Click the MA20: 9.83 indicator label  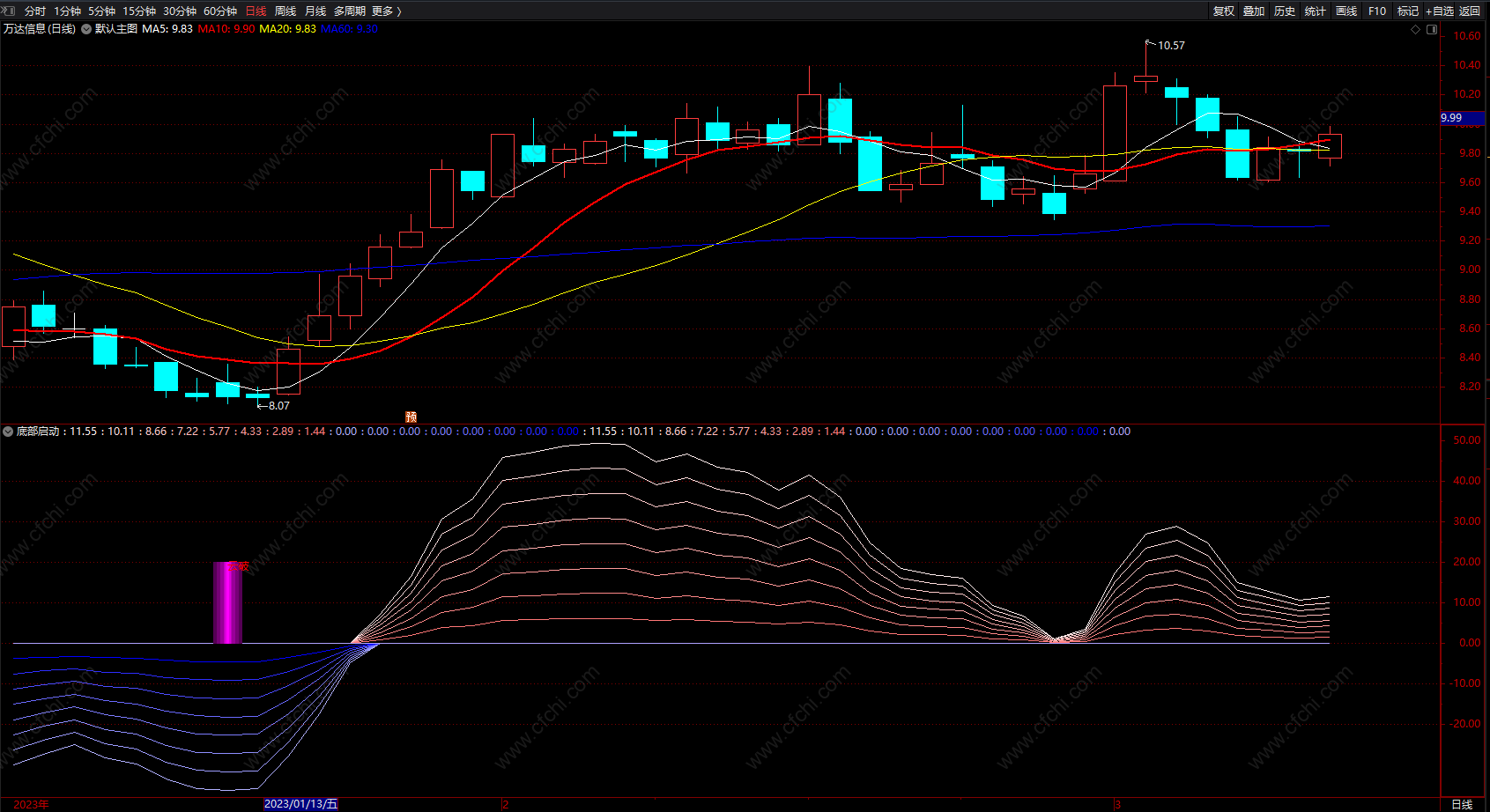pos(287,29)
